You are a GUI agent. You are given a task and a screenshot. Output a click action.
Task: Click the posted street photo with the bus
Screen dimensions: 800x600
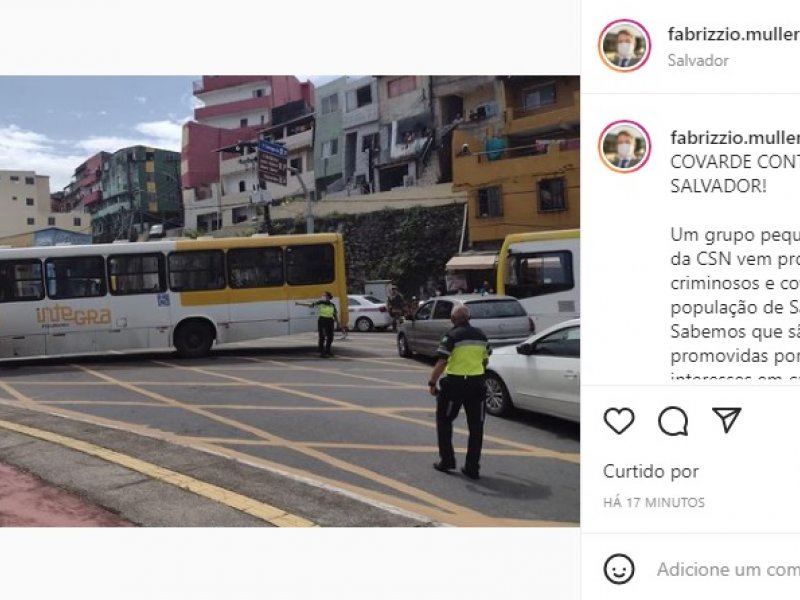290,301
